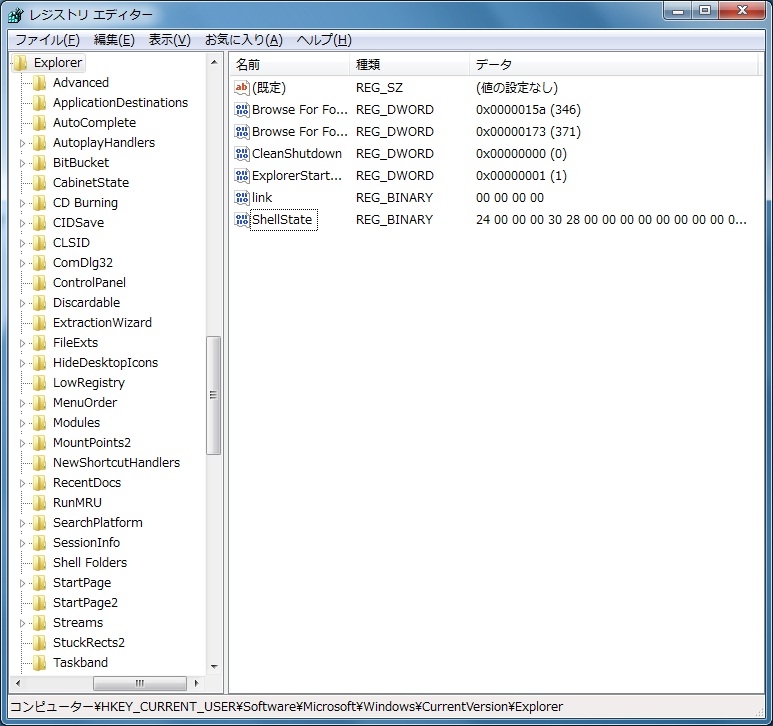The width and height of the screenshot is (773, 726).
Task: Minimize the Registry Editor window
Action: [678, 11]
